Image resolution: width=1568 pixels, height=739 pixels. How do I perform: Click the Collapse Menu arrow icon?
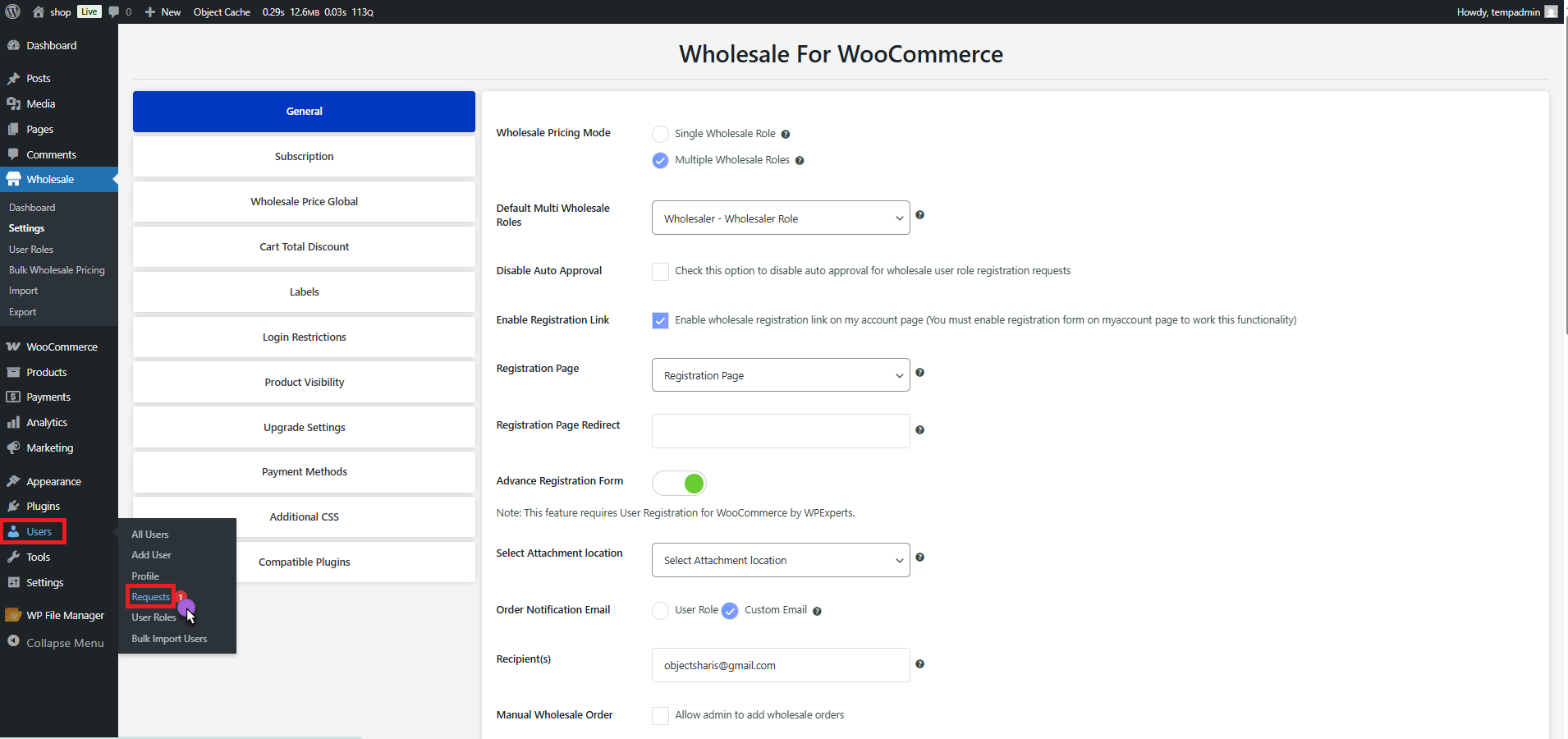(13, 642)
